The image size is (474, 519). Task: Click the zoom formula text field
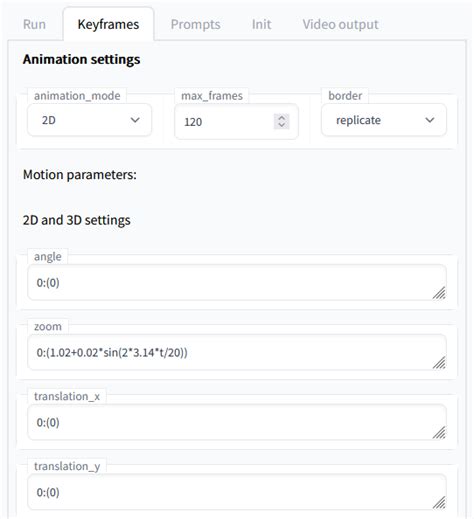pos(237,353)
